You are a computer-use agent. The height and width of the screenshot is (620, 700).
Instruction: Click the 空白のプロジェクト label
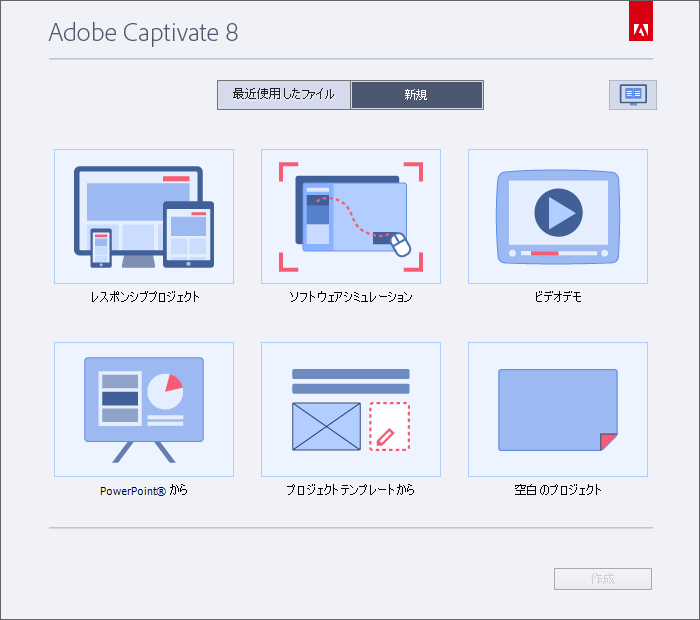[557, 490]
